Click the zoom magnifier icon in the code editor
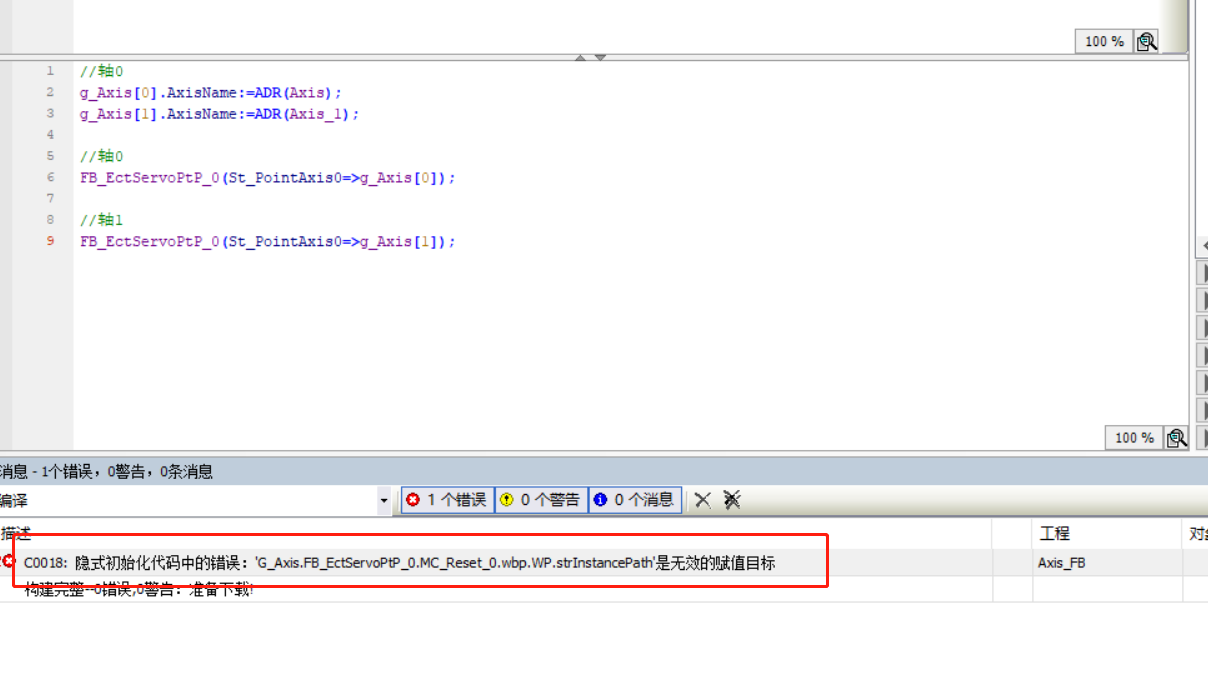The image size is (1208, 678). pos(1177,438)
